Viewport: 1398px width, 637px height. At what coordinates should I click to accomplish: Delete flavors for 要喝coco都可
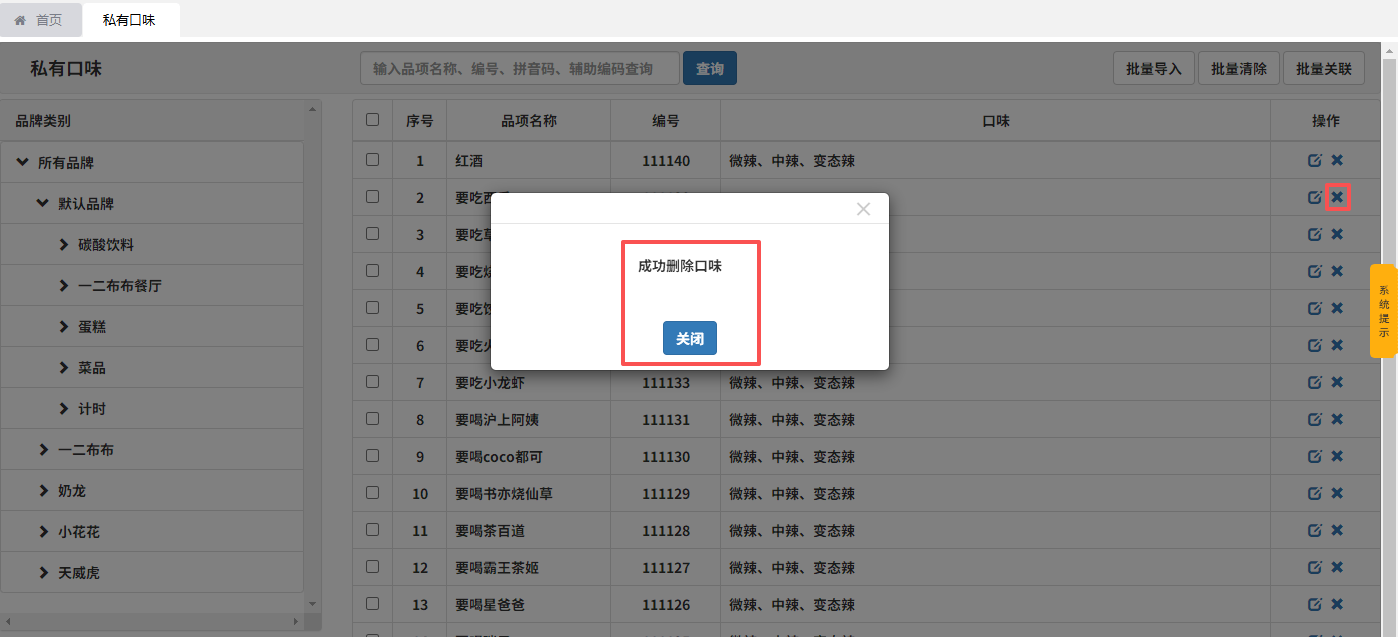tap(1337, 456)
